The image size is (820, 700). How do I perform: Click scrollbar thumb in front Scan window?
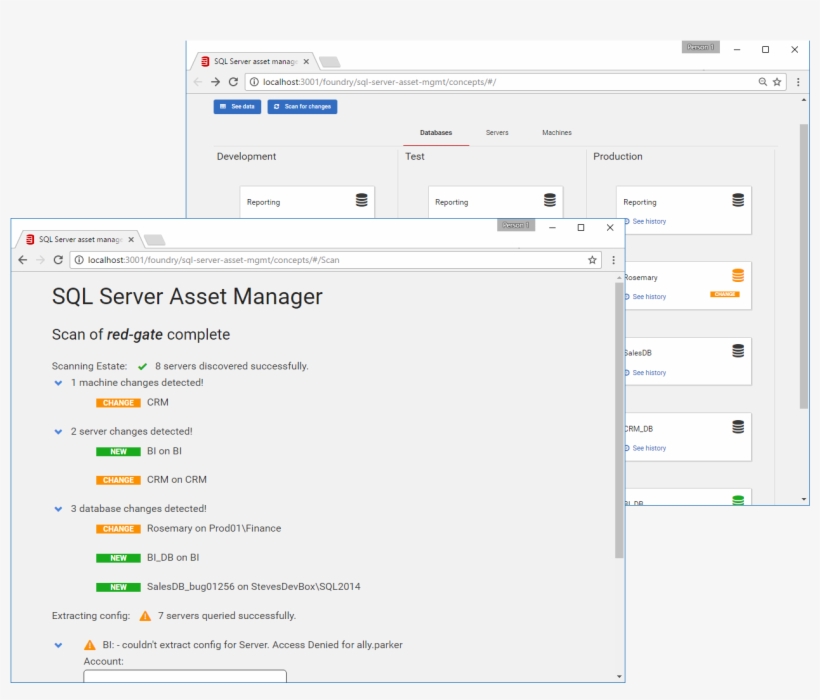click(619, 420)
